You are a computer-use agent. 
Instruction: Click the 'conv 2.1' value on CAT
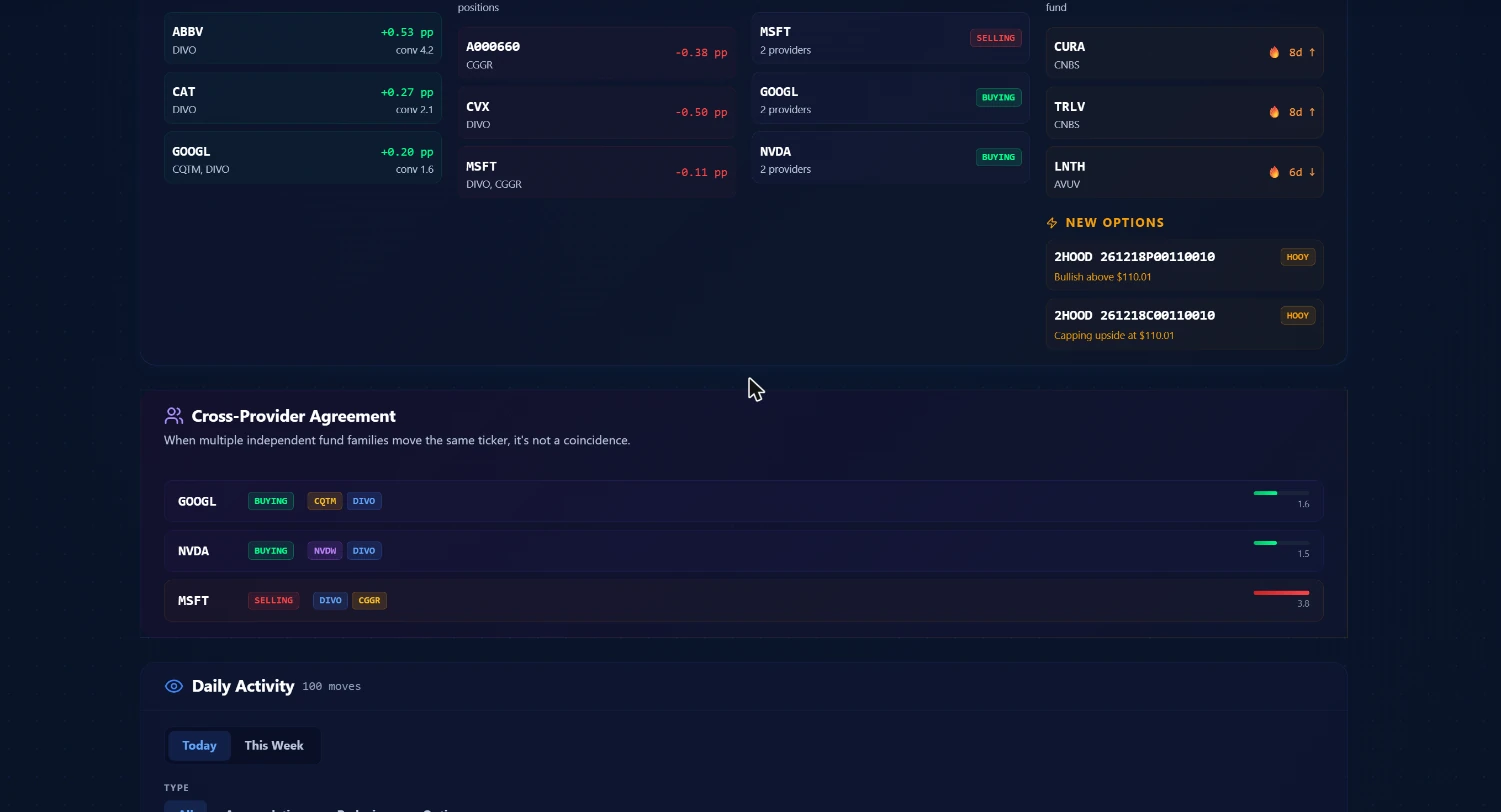coord(414,110)
